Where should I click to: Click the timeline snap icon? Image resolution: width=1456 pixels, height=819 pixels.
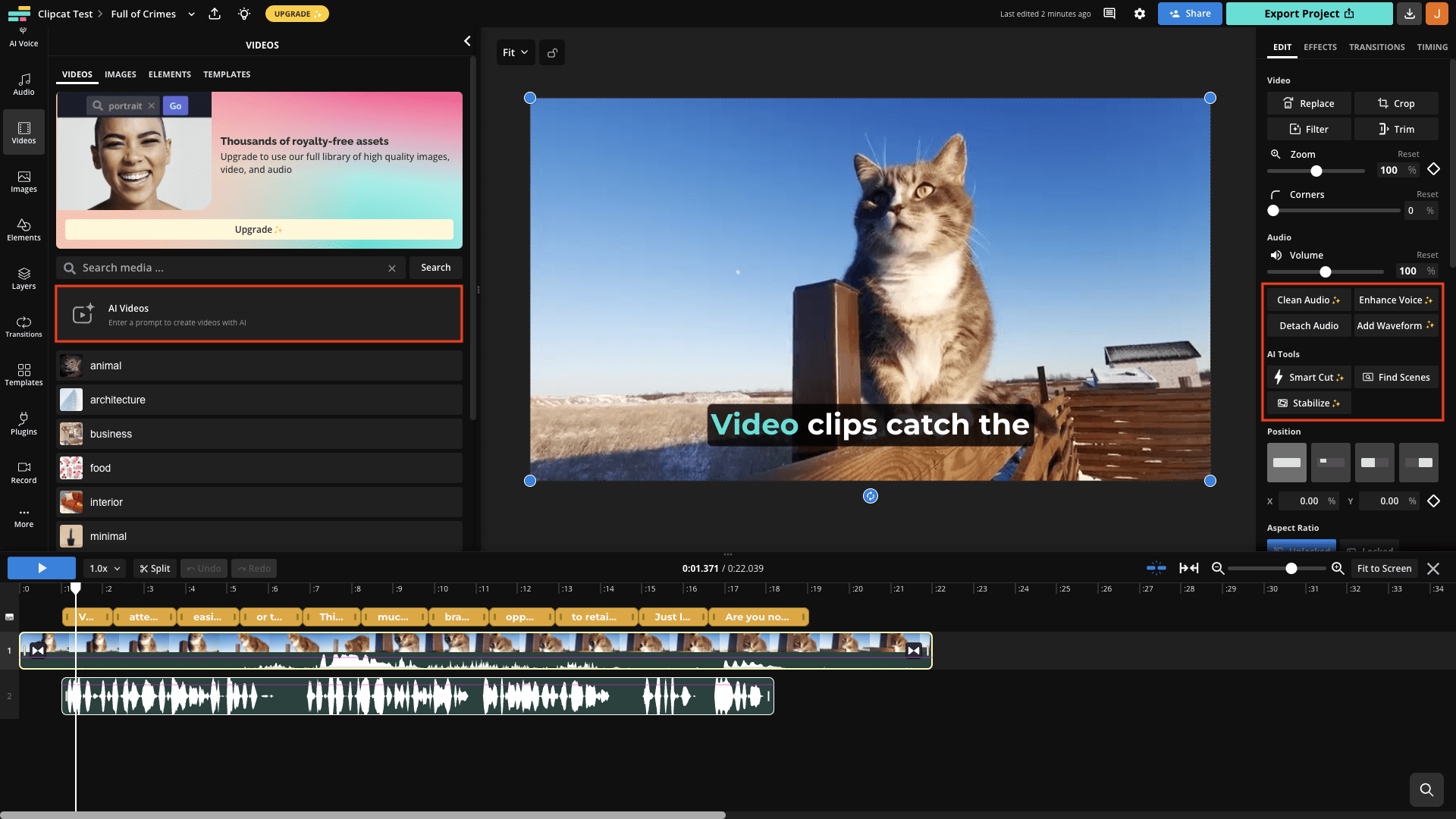pyautogui.click(x=1156, y=568)
